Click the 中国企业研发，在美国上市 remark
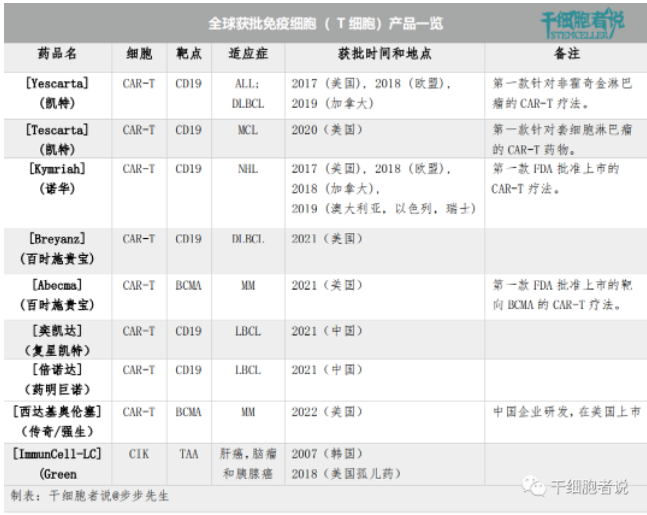Screen dimensions: 647x515 (567, 412)
